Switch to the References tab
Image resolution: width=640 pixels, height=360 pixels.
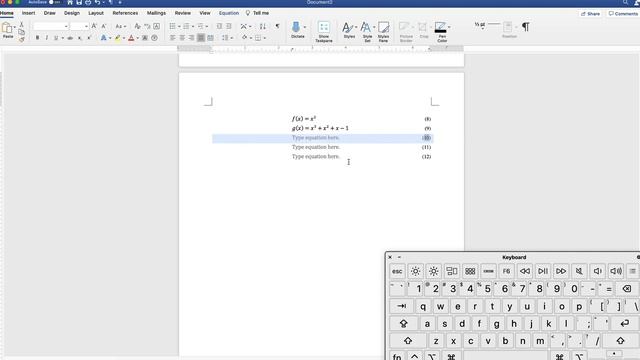point(125,13)
